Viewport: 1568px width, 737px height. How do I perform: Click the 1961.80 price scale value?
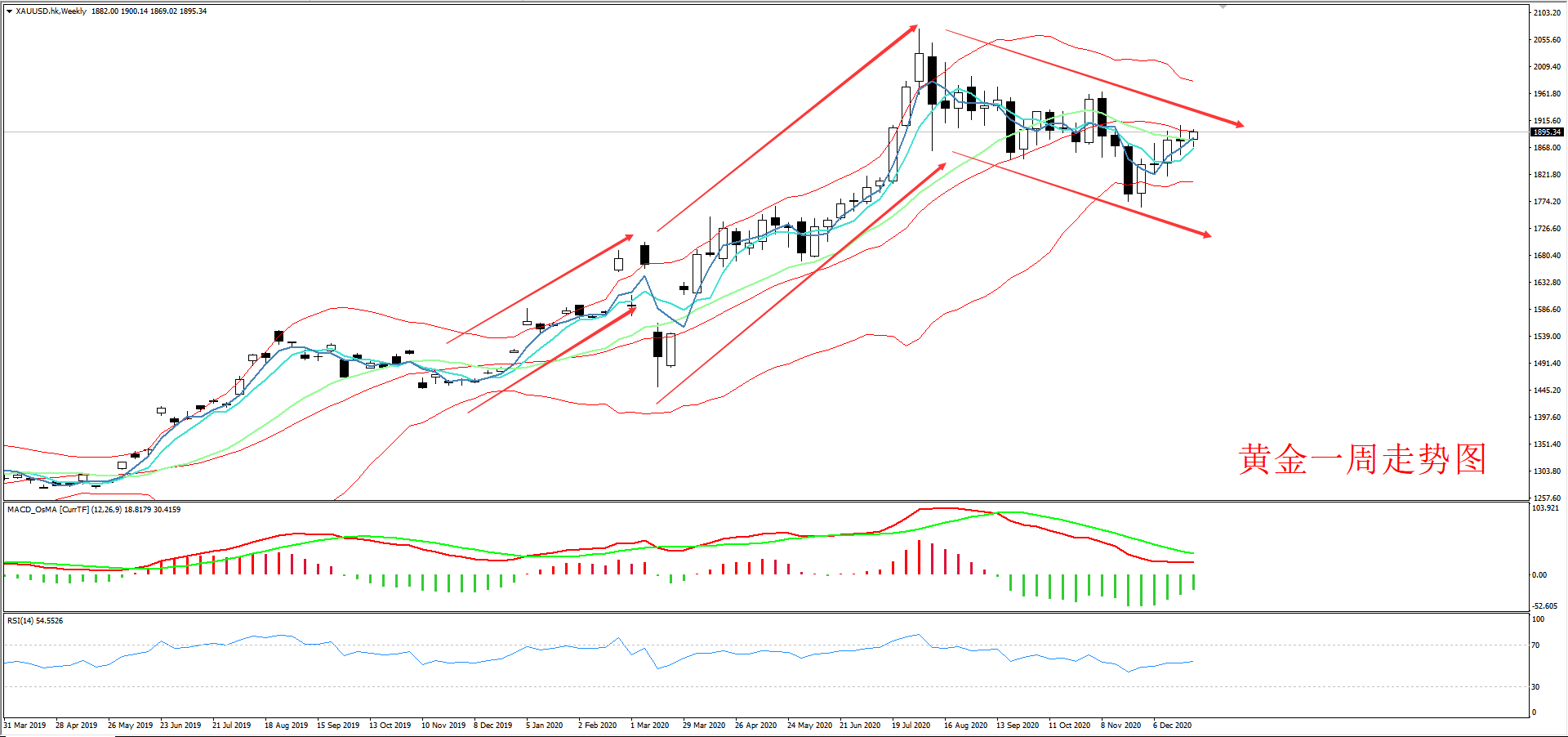[x=1547, y=94]
